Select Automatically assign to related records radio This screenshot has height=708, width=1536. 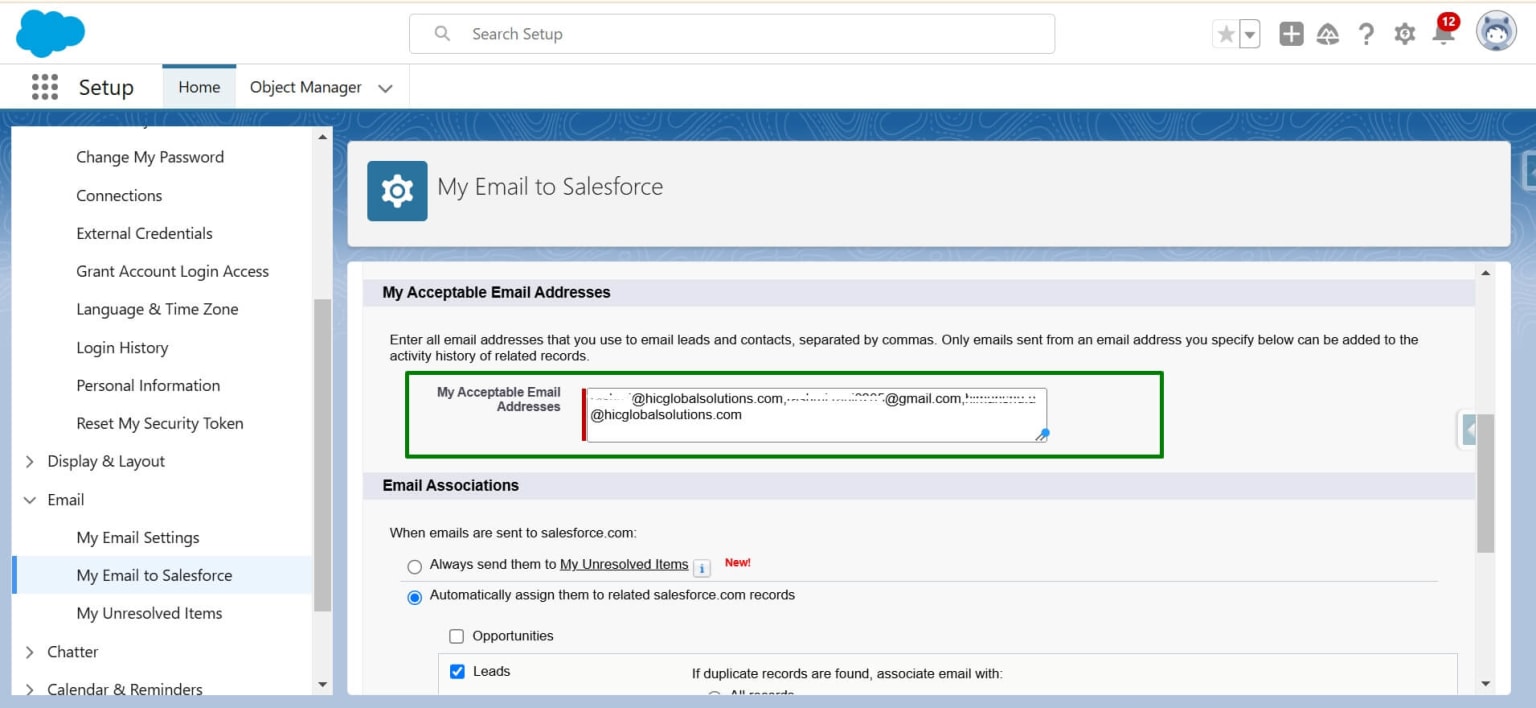(x=414, y=597)
